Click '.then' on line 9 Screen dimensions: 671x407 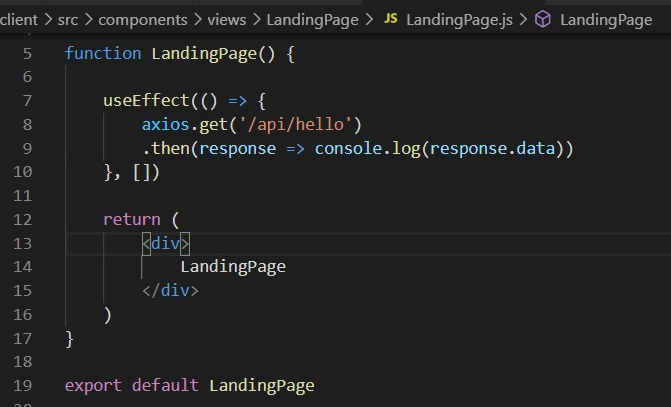point(166,149)
